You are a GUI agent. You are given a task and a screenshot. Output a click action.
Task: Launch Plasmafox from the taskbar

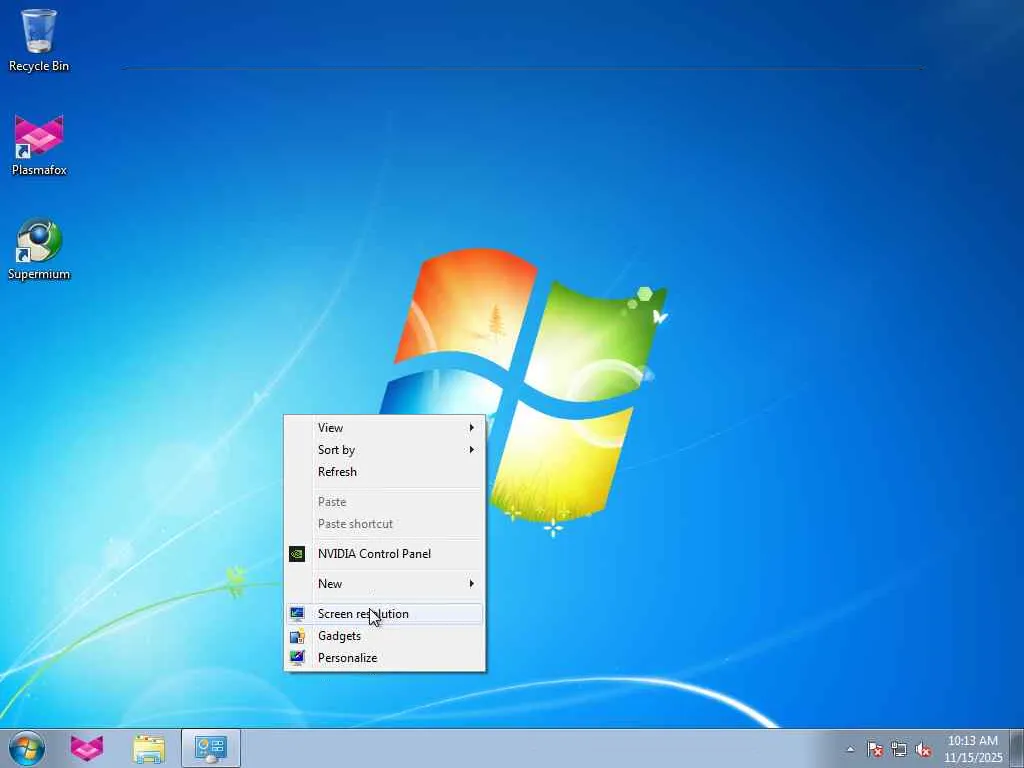[x=87, y=748]
